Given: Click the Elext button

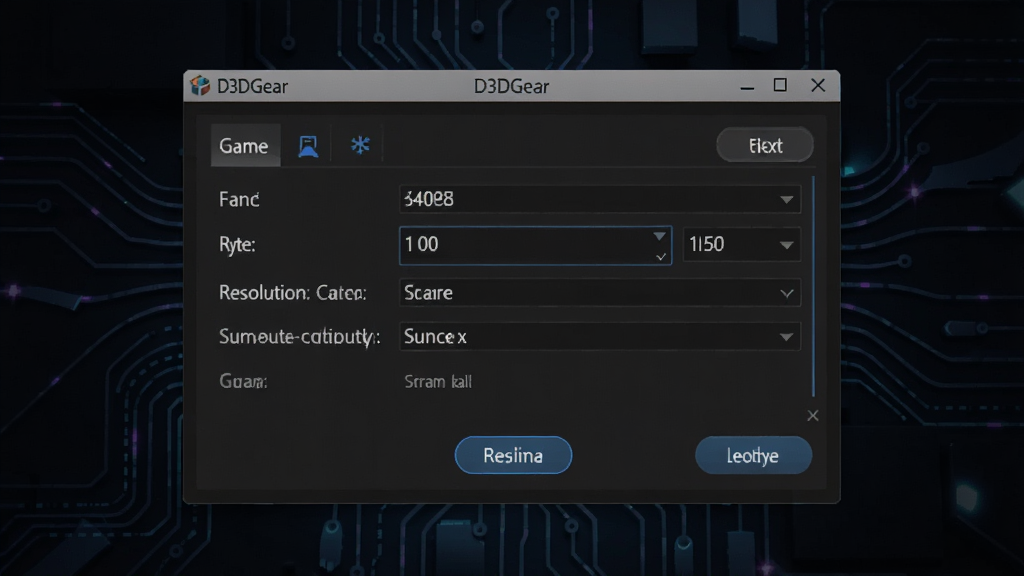Looking at the screenshot, I should point(765,145).
